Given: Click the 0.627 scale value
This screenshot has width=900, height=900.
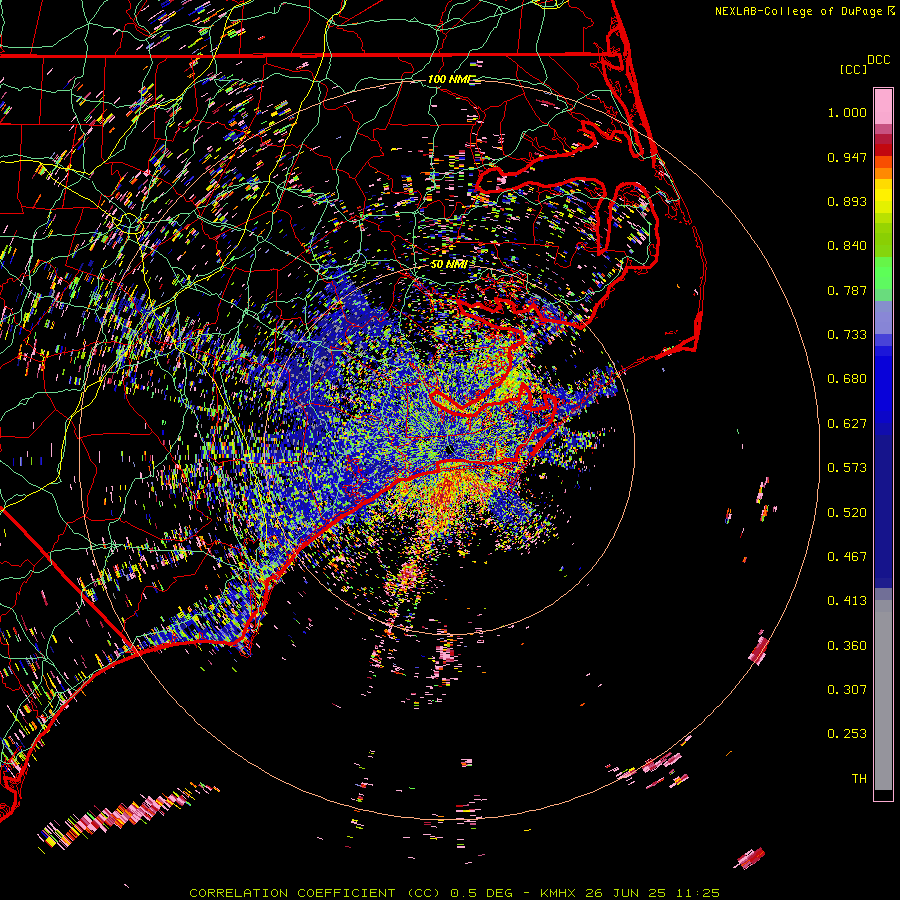Looking at the screenshot, I should [847, 424].
